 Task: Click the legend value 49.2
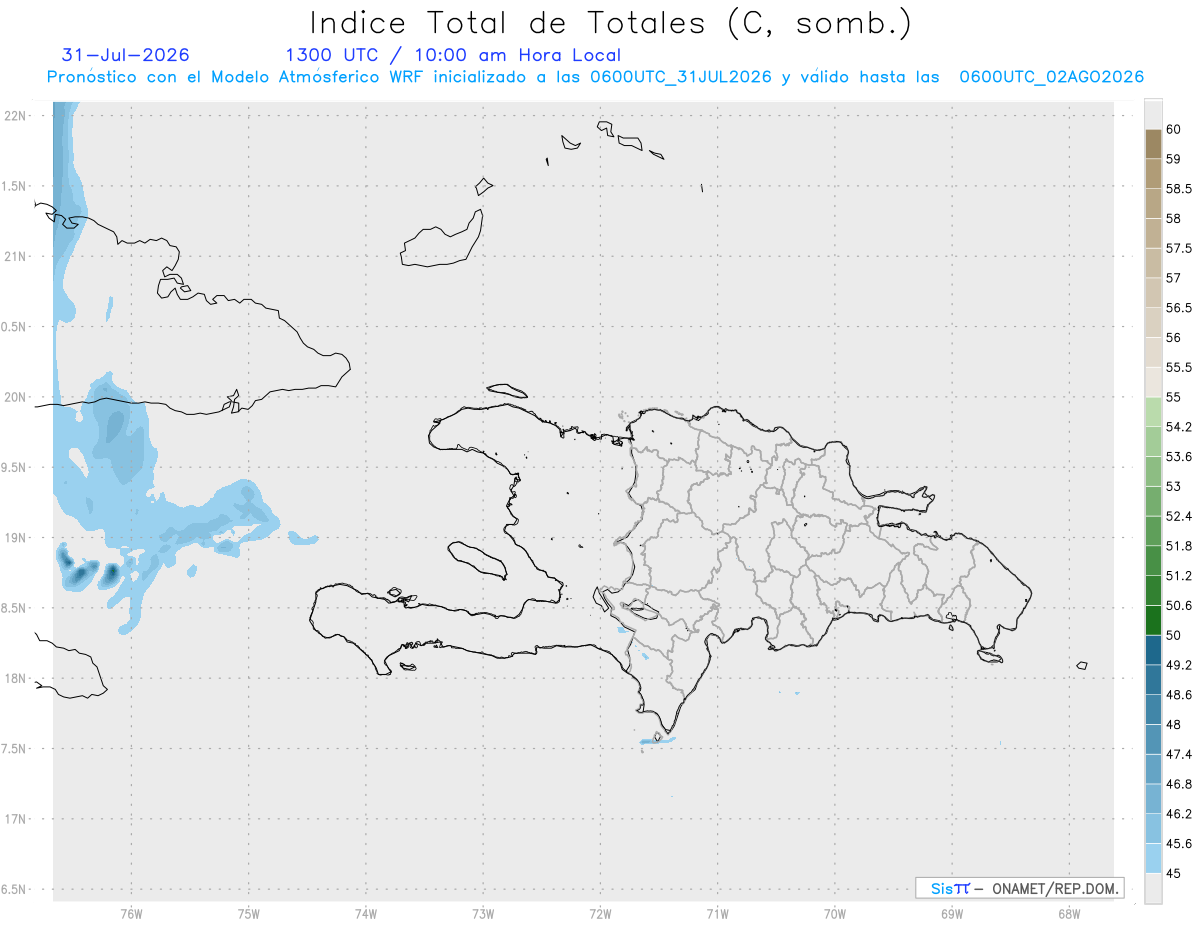[1178, 665]
